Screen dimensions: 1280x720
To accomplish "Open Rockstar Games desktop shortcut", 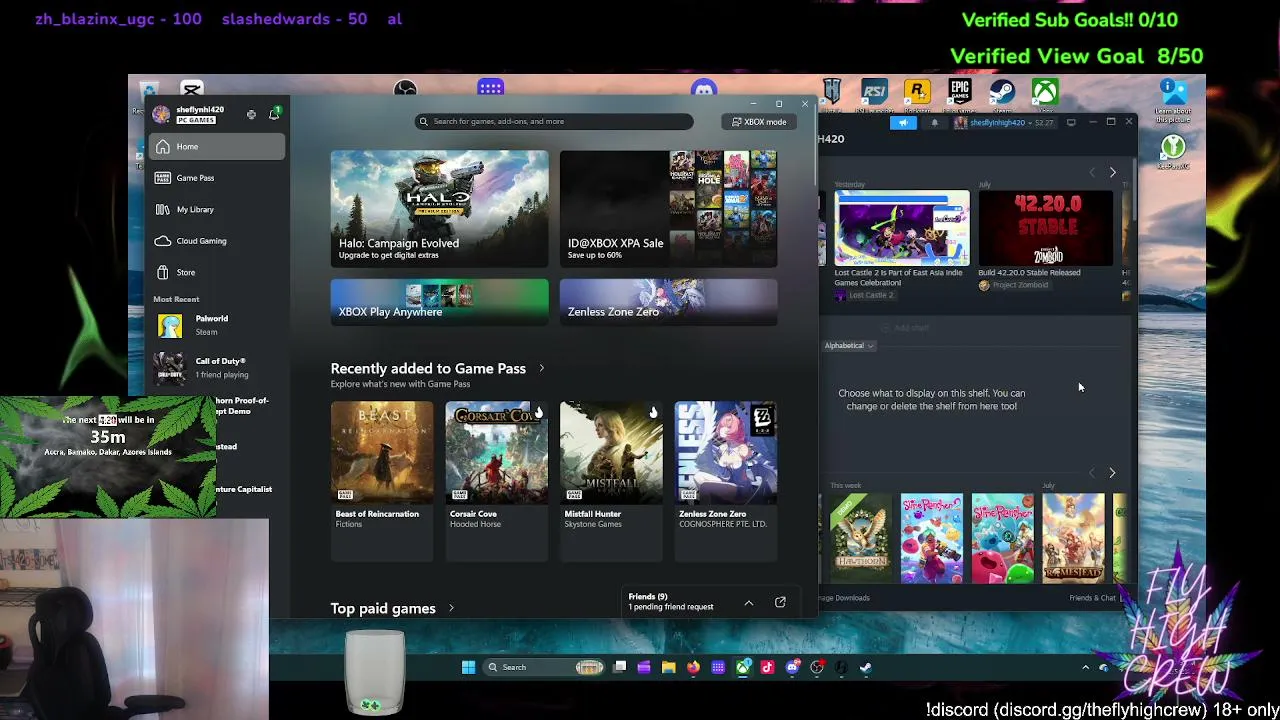I will pyautogui.click(x=917, y=93).
